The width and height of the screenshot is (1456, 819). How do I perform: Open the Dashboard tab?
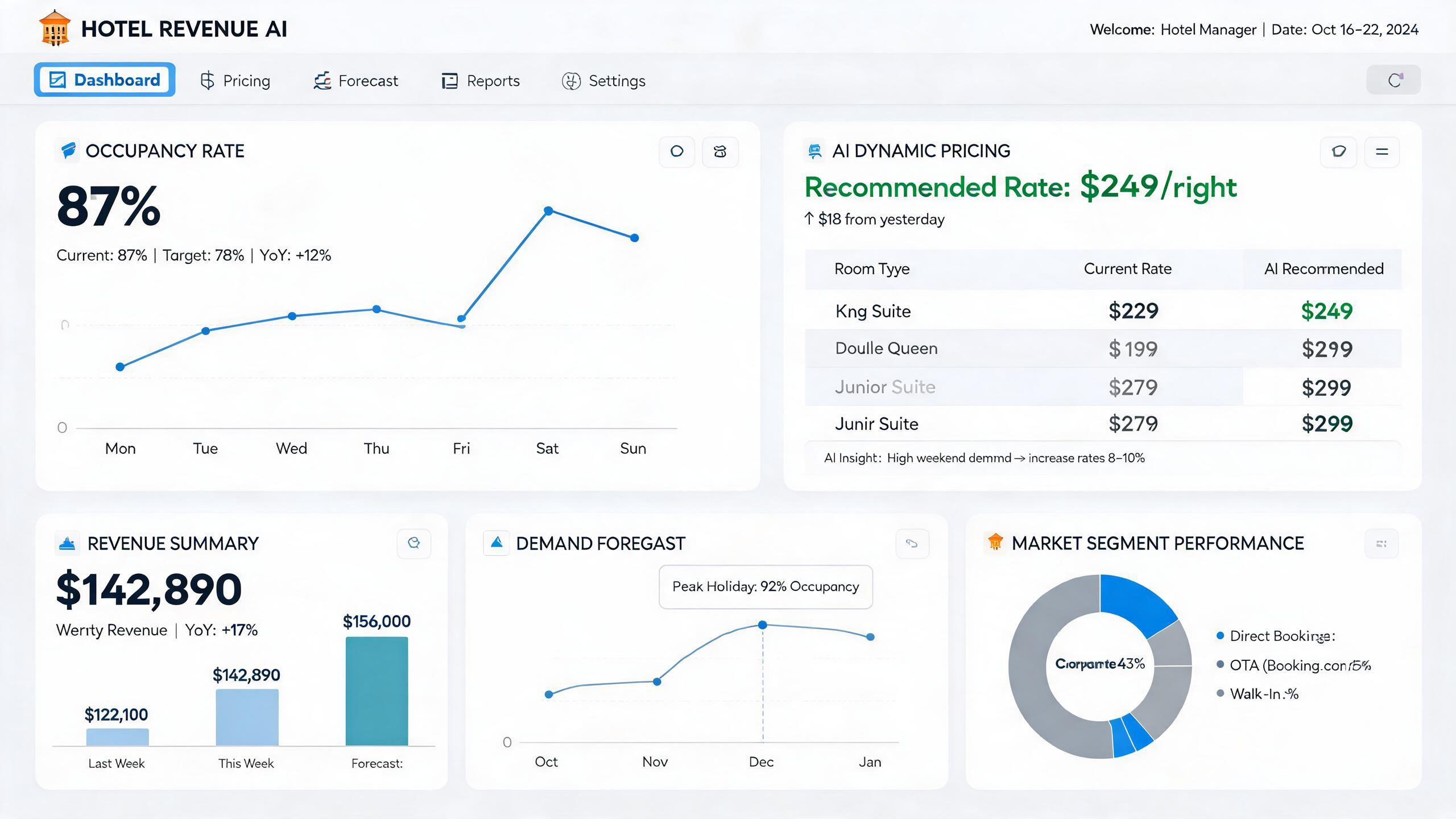coord(105,80)
